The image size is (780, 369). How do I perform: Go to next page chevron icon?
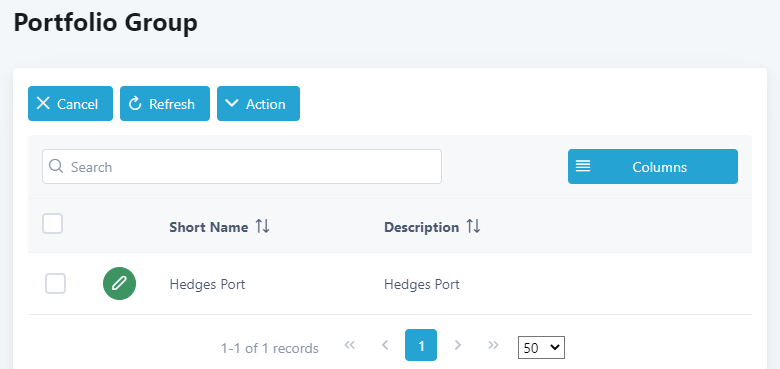coord(458,345)
